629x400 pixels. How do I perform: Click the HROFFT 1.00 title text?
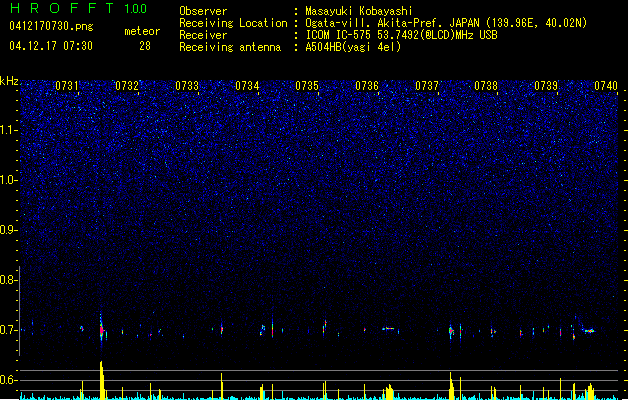click(79, 8)
